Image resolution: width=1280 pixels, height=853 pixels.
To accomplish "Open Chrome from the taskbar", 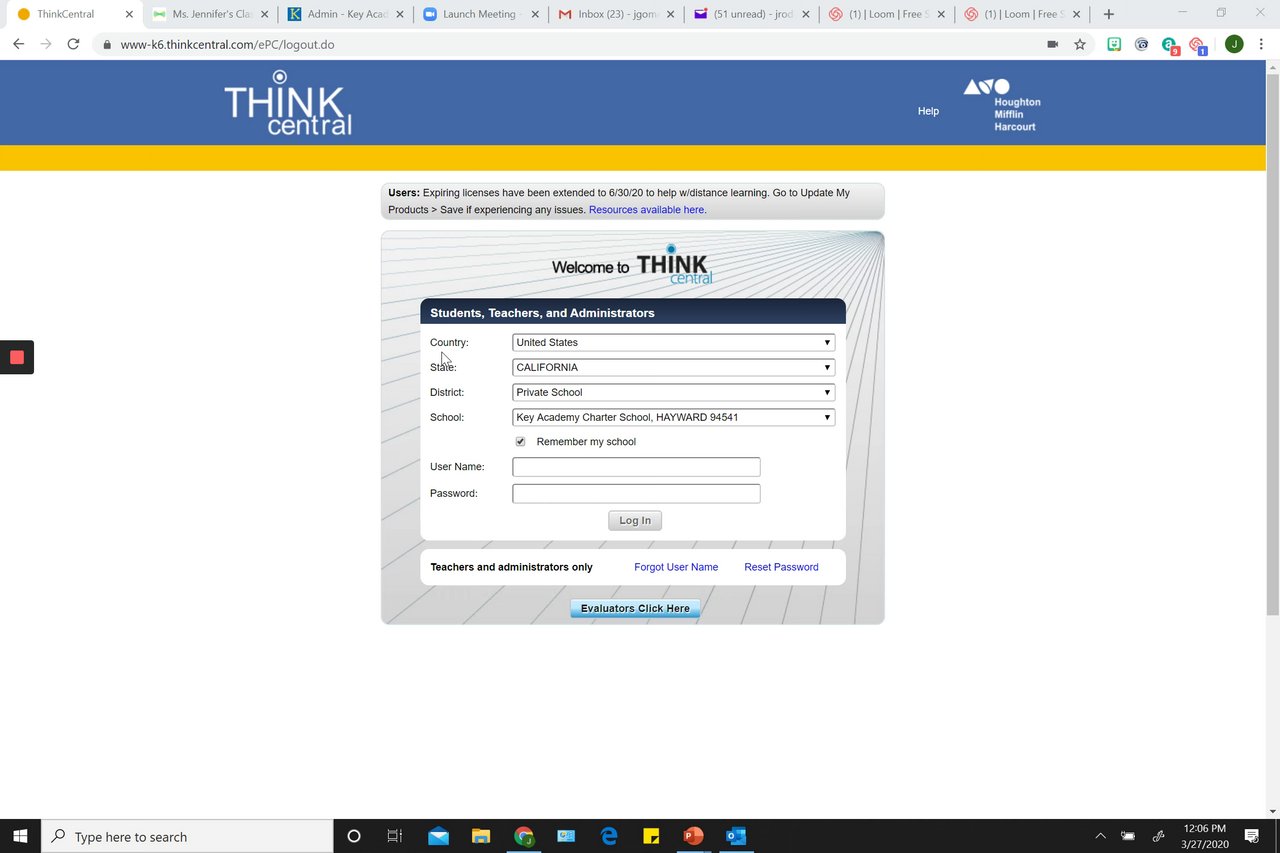I will [x=524, y=836].
